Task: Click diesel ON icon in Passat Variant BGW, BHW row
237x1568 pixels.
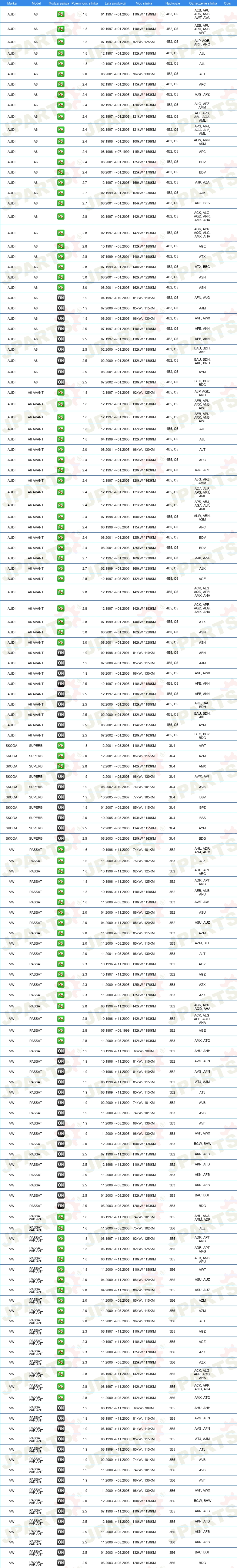Action: coord(61,1500)
